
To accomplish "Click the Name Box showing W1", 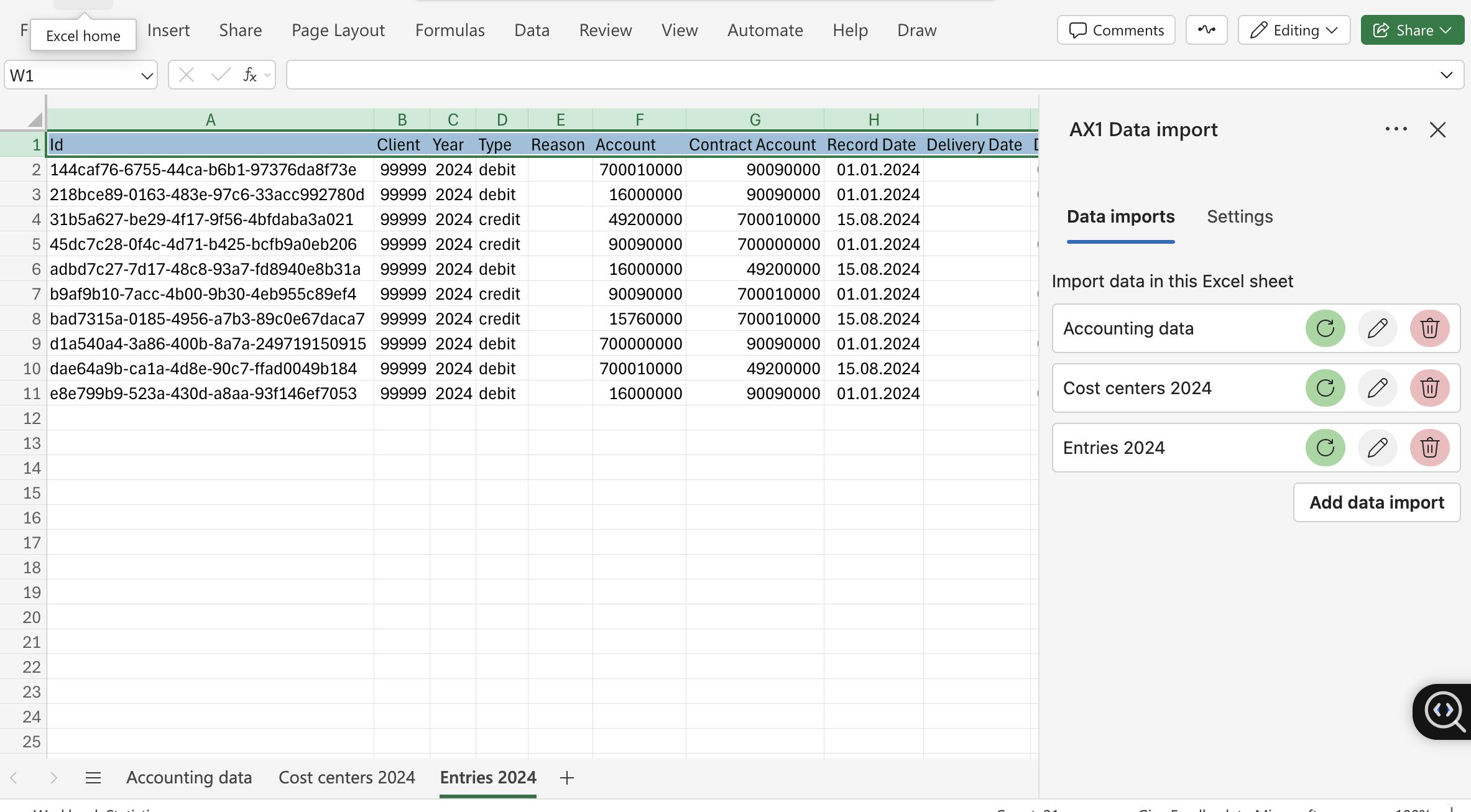I will [x=71, y=76].
